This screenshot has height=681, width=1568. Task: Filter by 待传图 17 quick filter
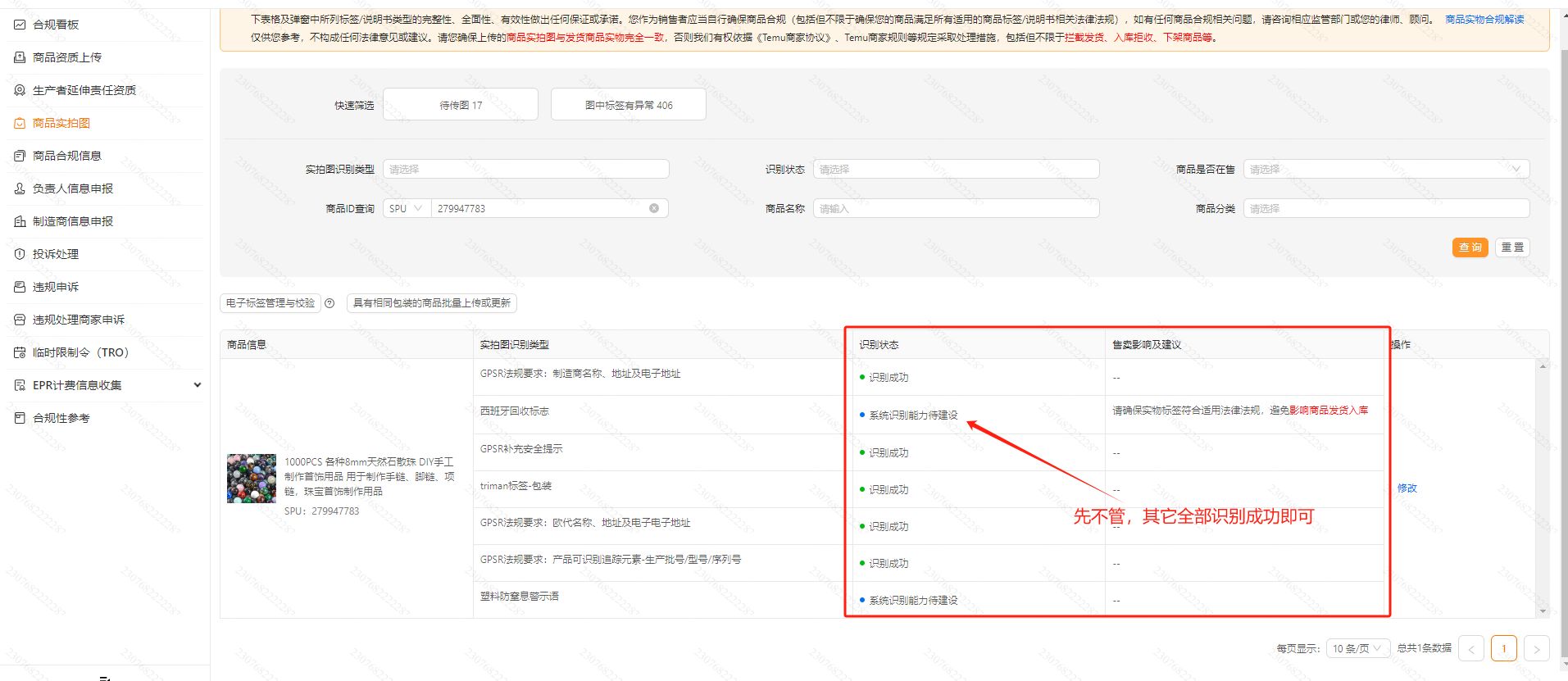pos(461,105)
